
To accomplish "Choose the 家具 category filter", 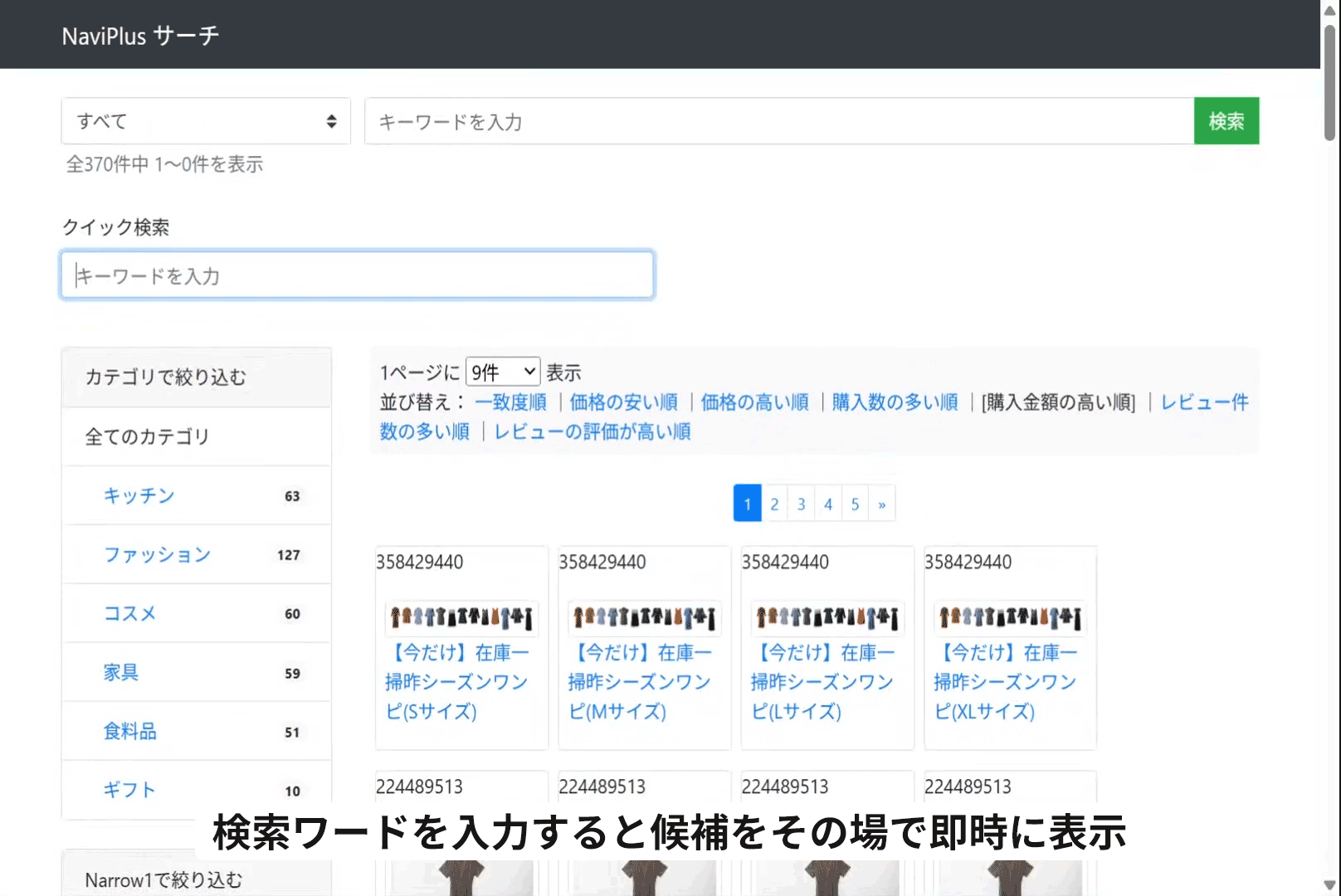I will (121, 673).
